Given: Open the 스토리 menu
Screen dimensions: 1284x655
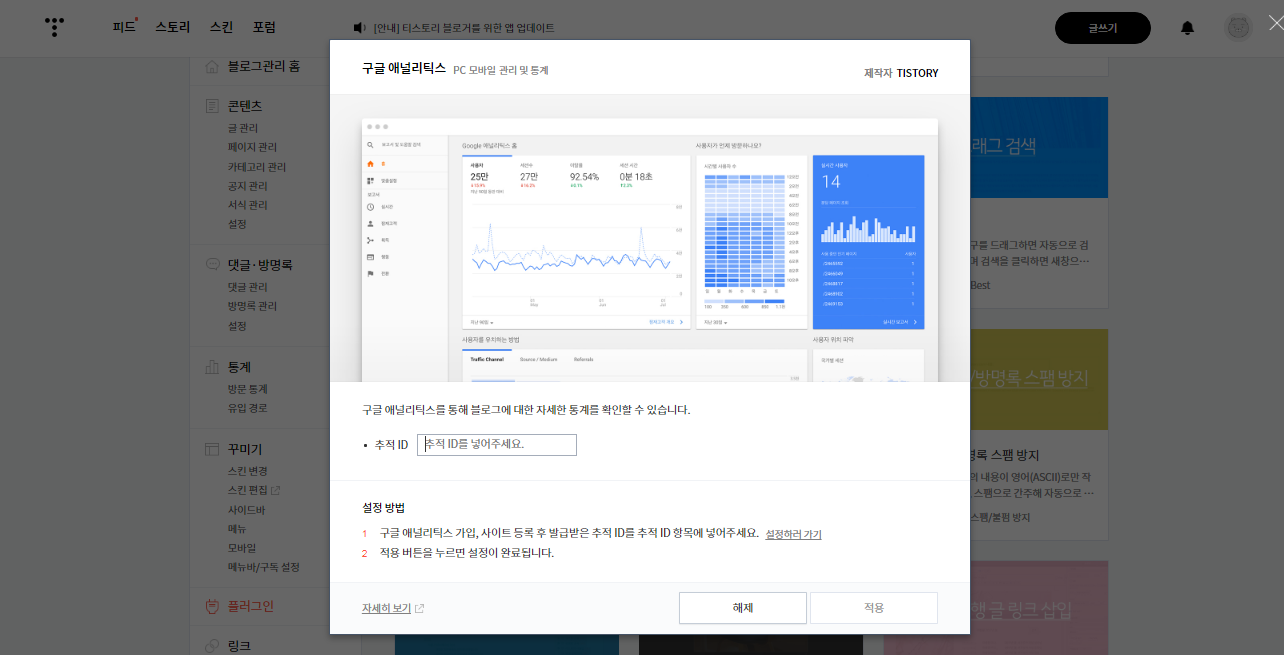Looking at the screenshot, I should (x=172, y=27).
